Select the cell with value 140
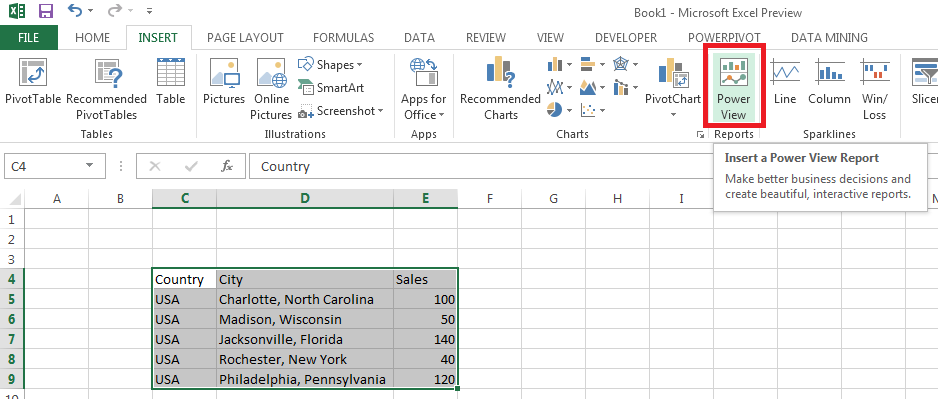 (425, 339)
